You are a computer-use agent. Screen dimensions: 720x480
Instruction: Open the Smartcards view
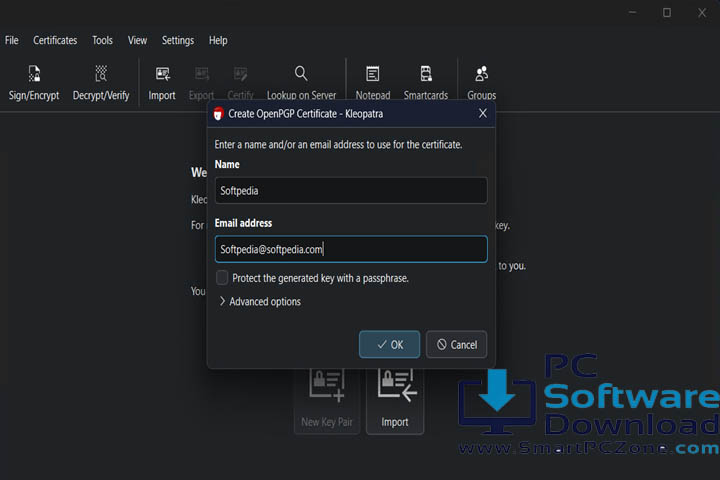pos(426,83)
